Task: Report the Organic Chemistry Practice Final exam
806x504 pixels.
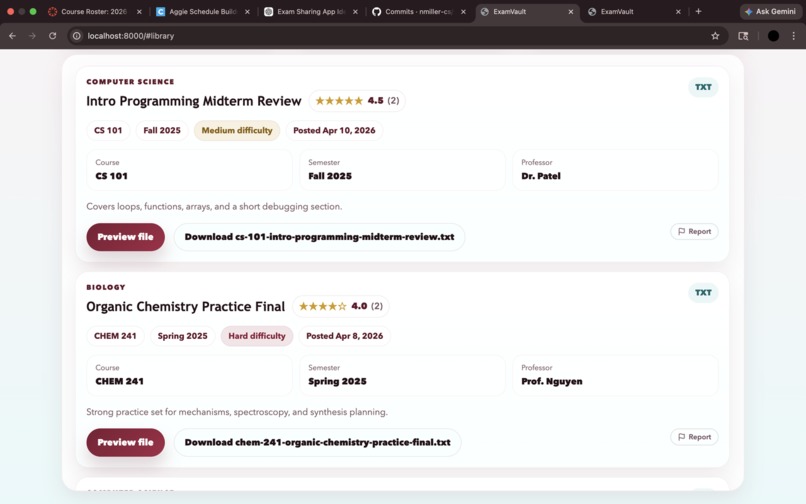Action: coord(694,437)
